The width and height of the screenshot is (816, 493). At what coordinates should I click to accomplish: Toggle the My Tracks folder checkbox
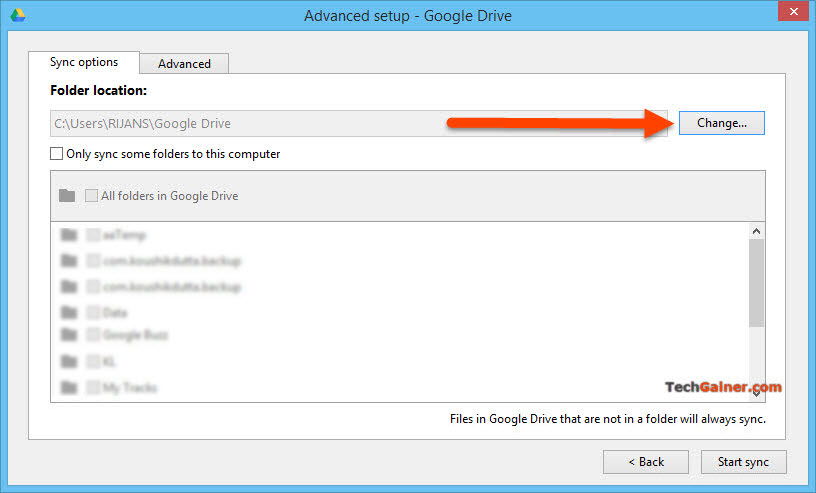[x=93, y=387]
